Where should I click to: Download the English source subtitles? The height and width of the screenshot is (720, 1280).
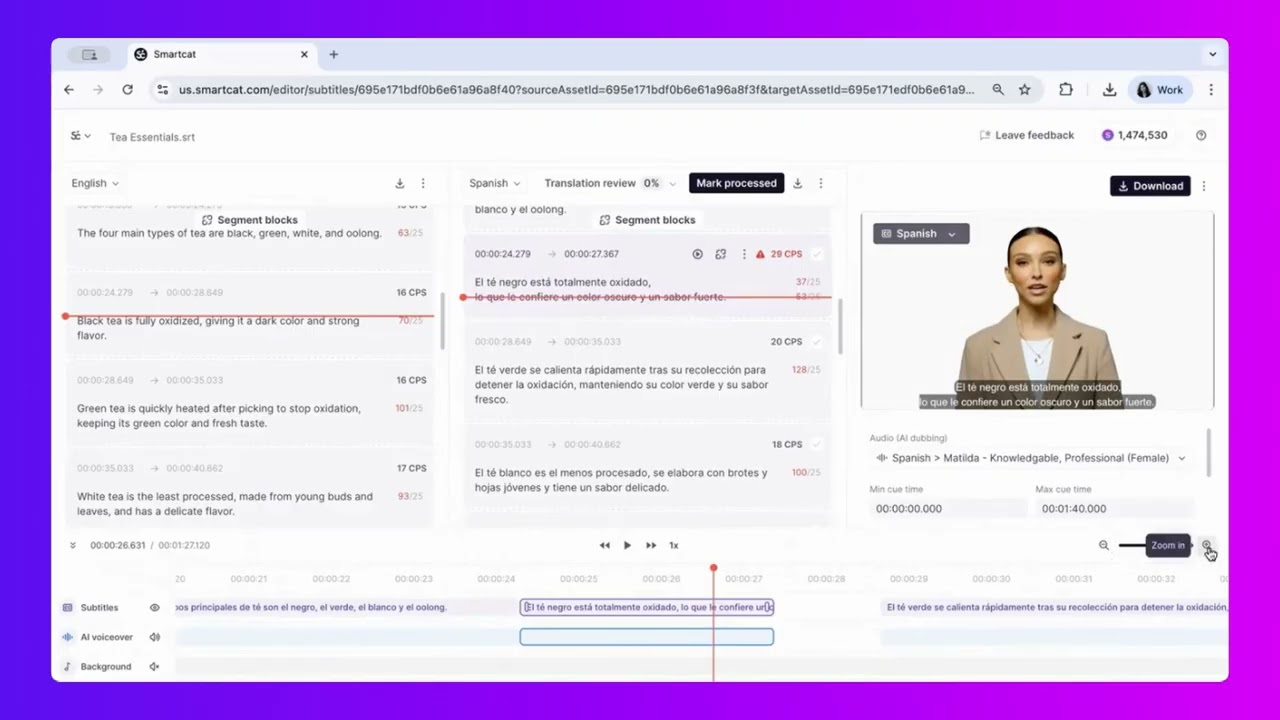399,183
